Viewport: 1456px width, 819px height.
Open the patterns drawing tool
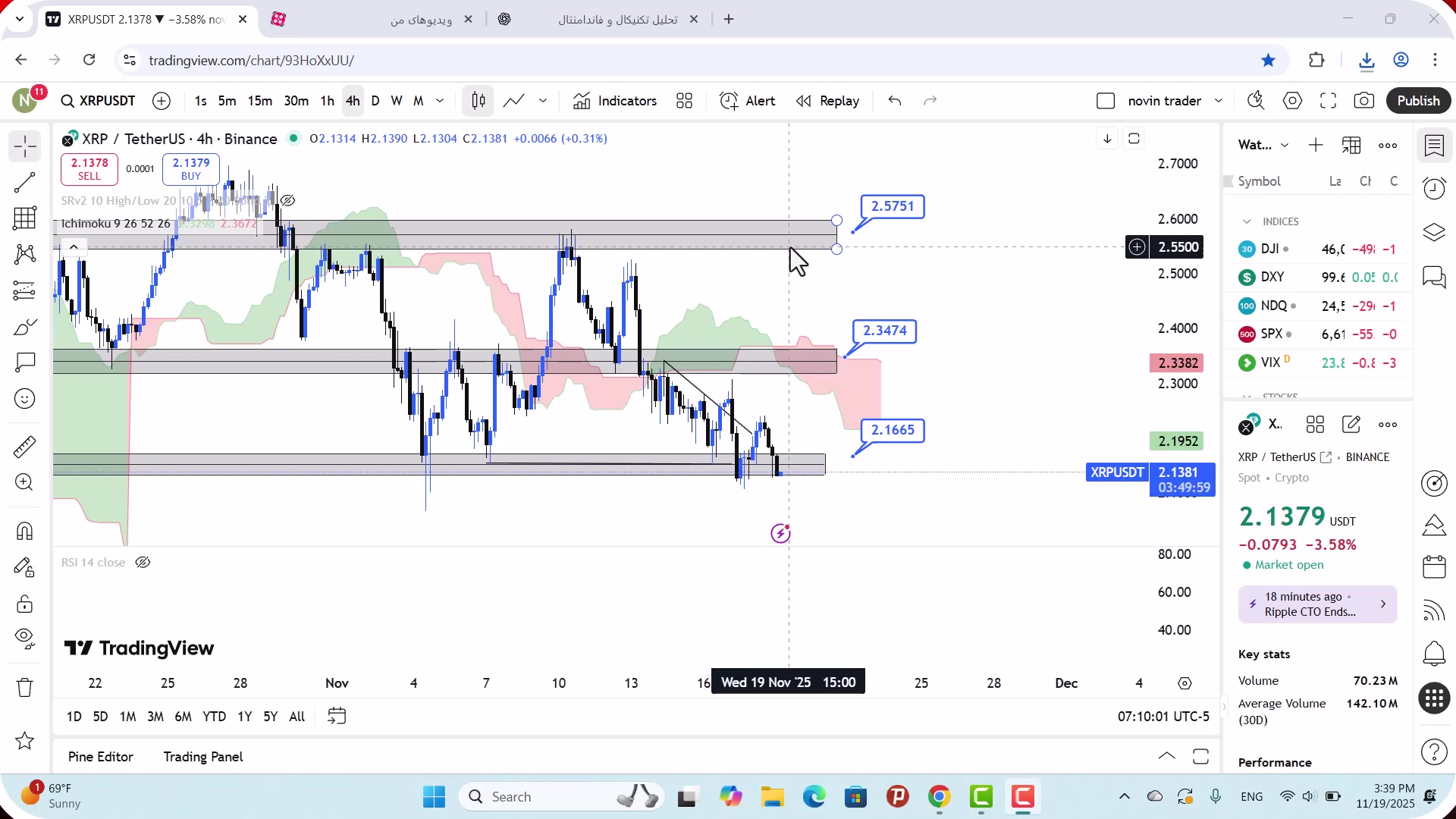(x=24, y=254)
